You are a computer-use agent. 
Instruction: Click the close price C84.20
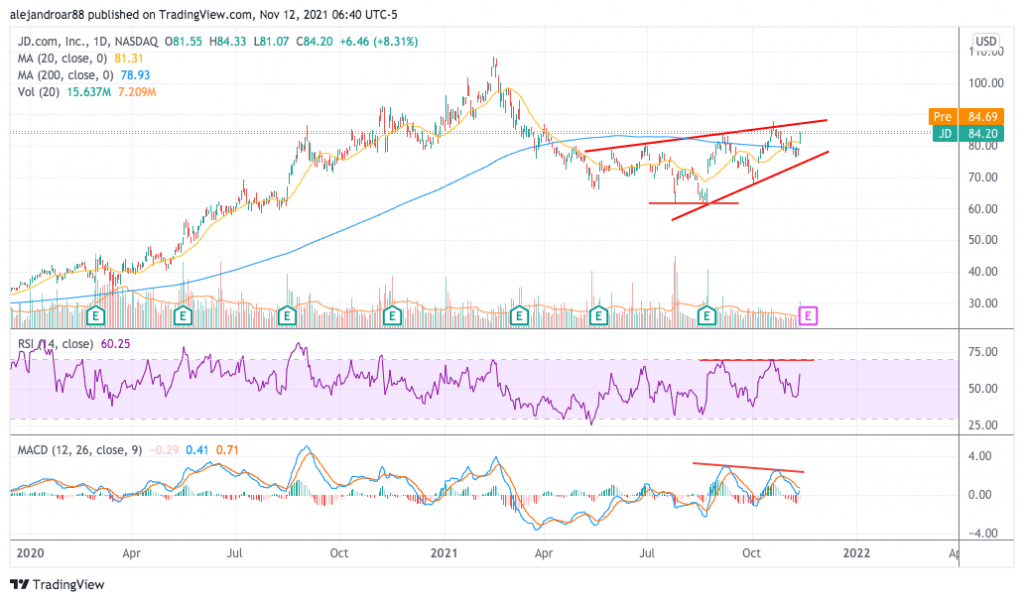pos(314,41)
